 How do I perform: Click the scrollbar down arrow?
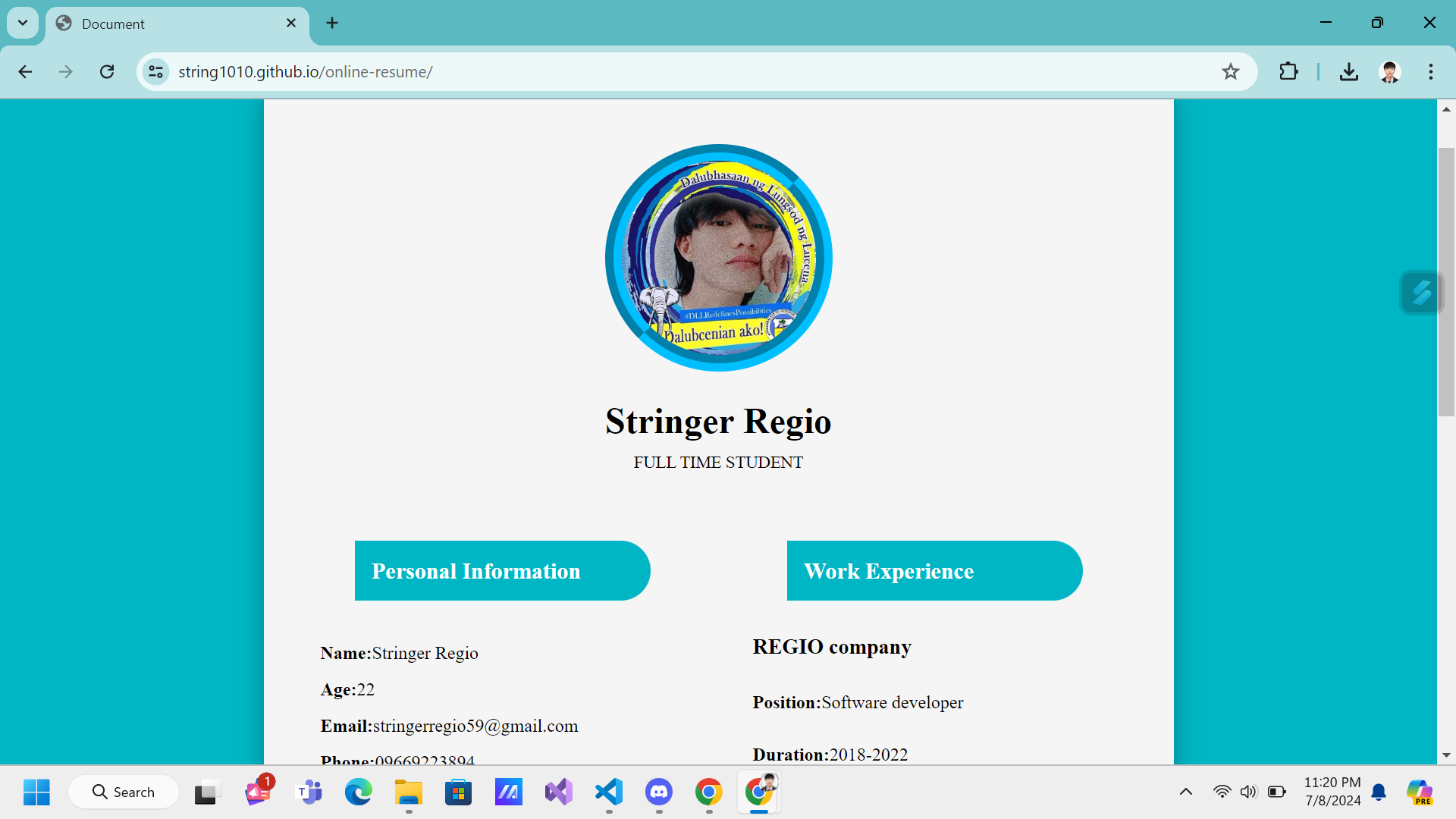(1447, 755)
